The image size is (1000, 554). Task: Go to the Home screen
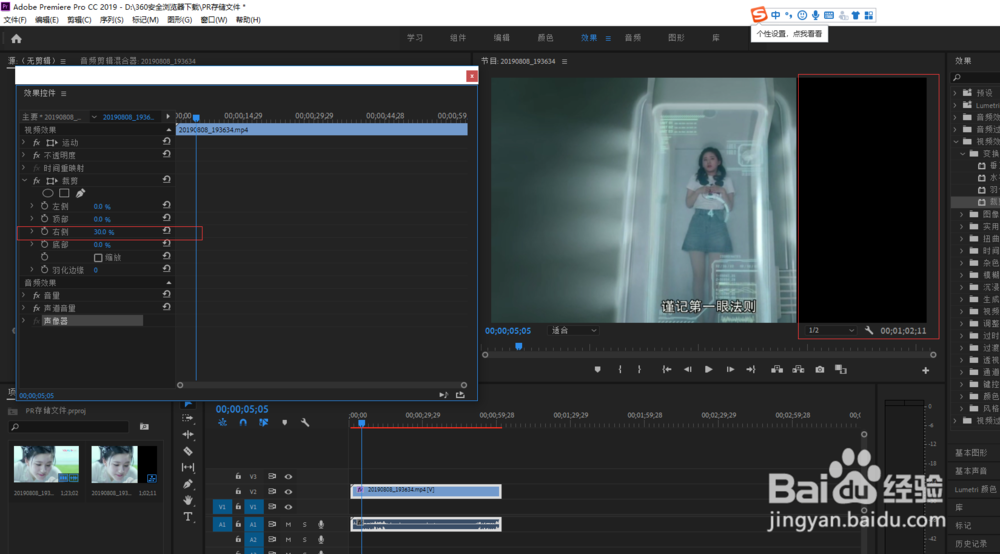[x=17, y=39]
